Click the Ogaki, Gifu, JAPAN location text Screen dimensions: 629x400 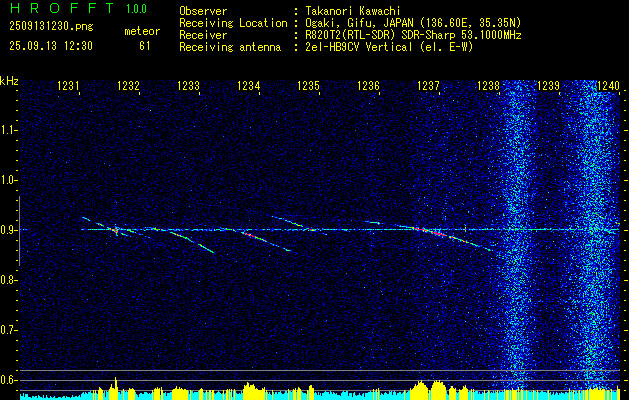[411, 23]
